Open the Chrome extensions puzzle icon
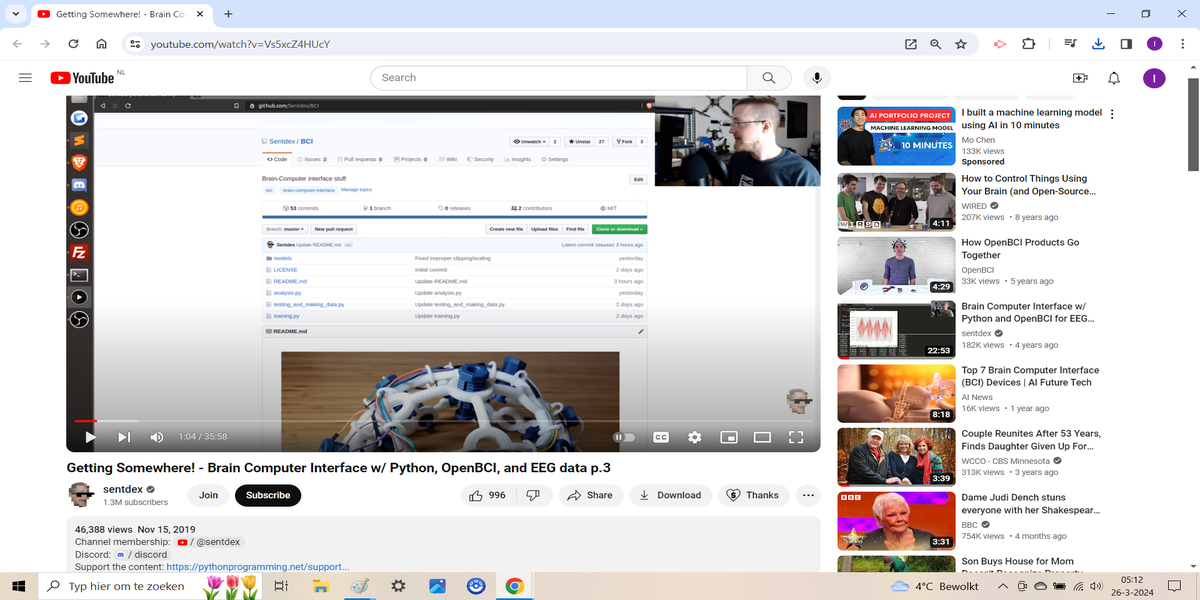Screen dimensions: 1200x600 pos(1028,44)
